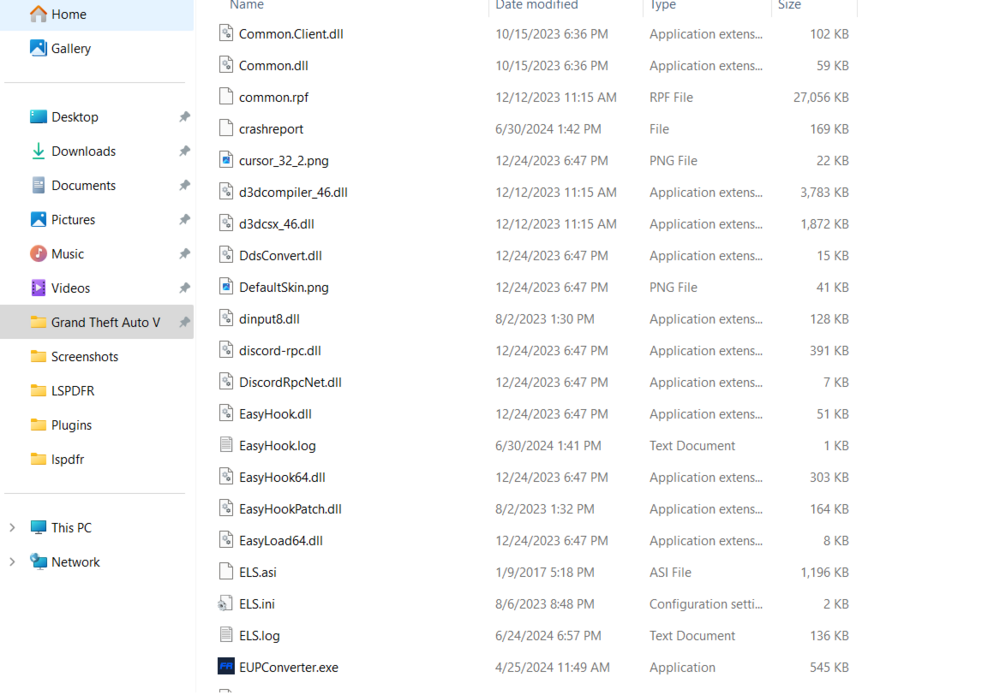The height and width of the screenshot is (695, 1000).
Task: Click the ELS.ini configuration file icon
Action: click(x=224, y=603)
